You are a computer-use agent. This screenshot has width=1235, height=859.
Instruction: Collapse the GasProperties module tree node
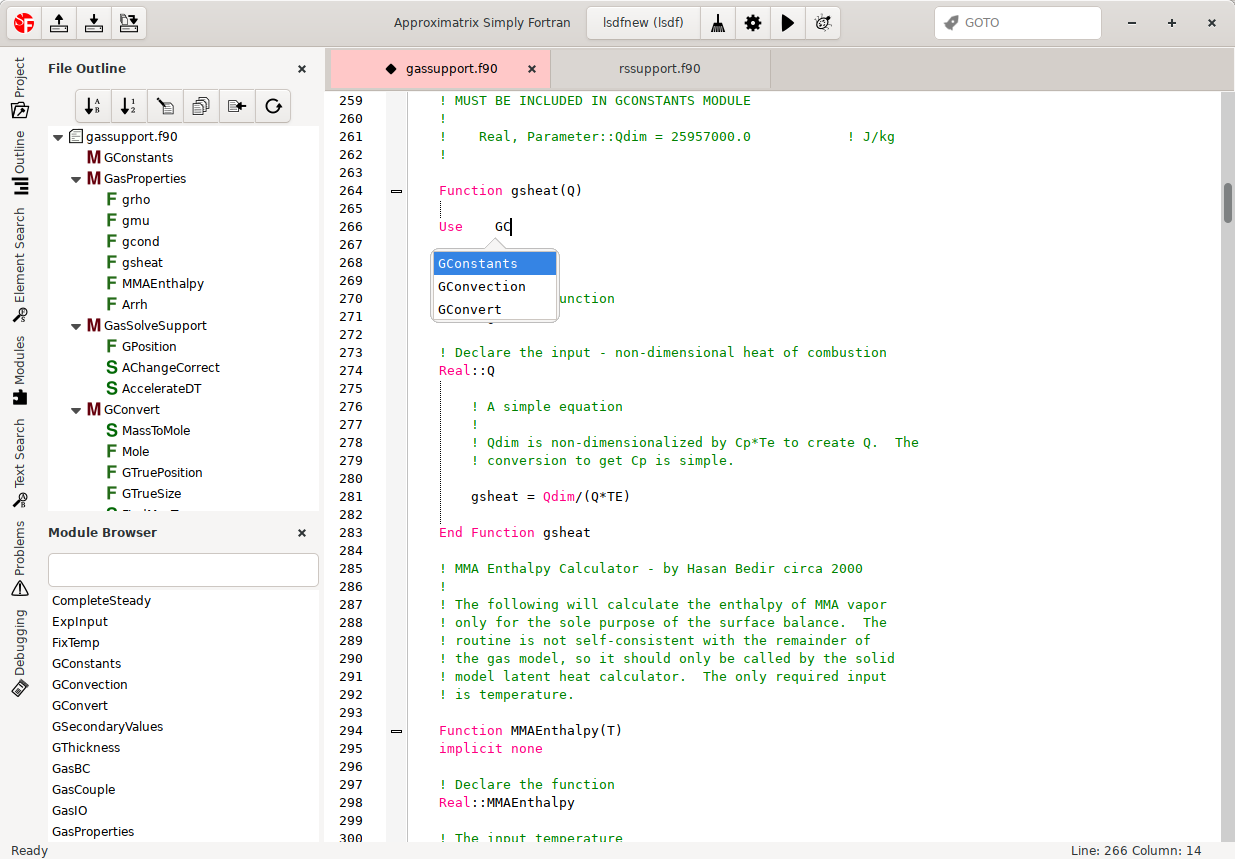pyautogui.click(x=77, y=179)
